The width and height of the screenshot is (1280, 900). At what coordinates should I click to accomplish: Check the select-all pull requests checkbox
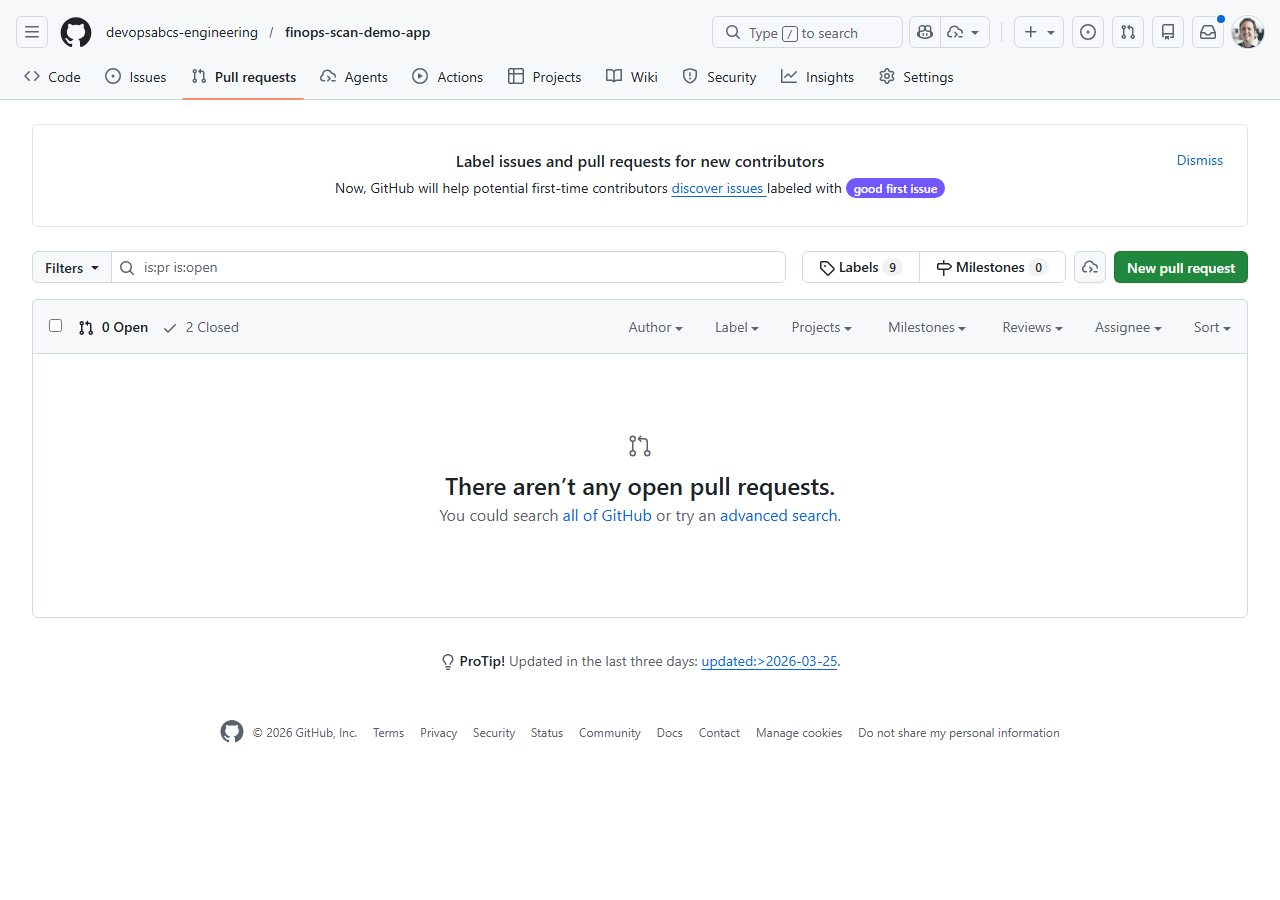click(55, 325)
